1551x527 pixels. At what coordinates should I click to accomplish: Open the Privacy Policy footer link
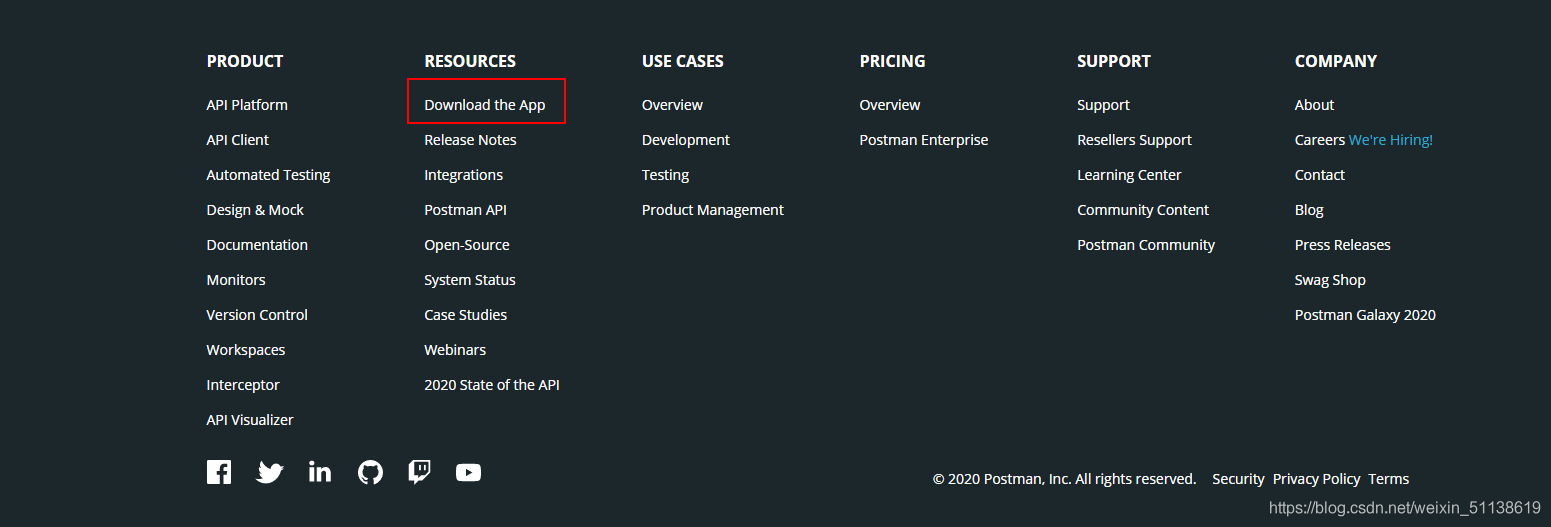1316,479
